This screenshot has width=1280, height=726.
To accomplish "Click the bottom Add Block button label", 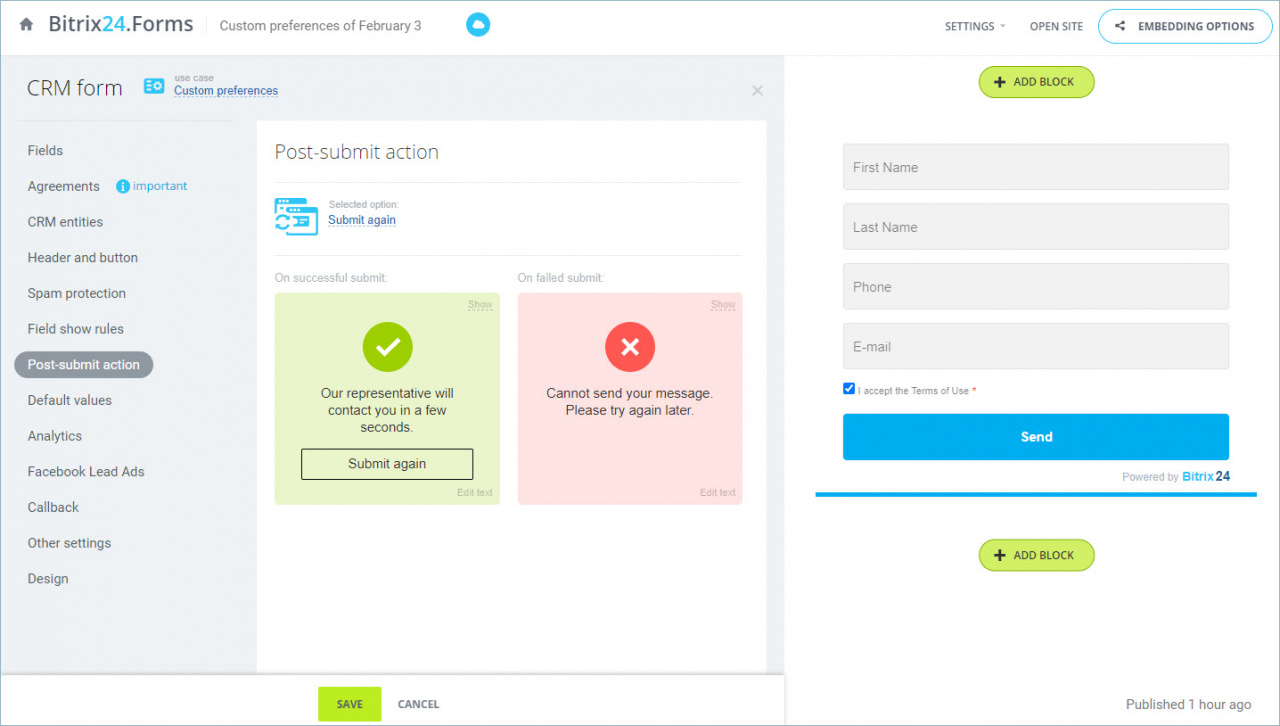I will click(1044, 555).
